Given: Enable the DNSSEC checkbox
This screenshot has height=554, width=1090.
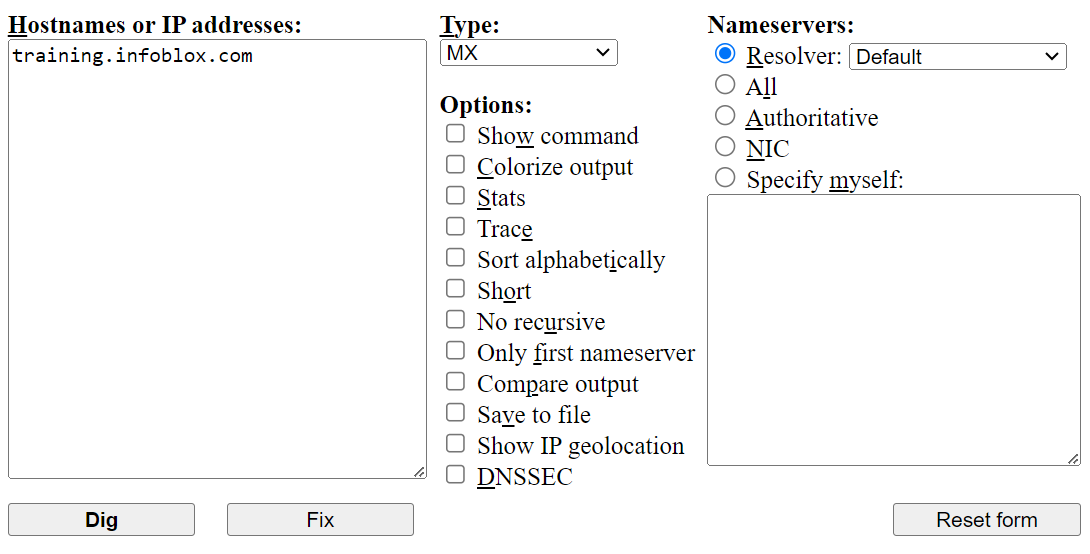Looking at the screenshot, I should pos(456,475).
